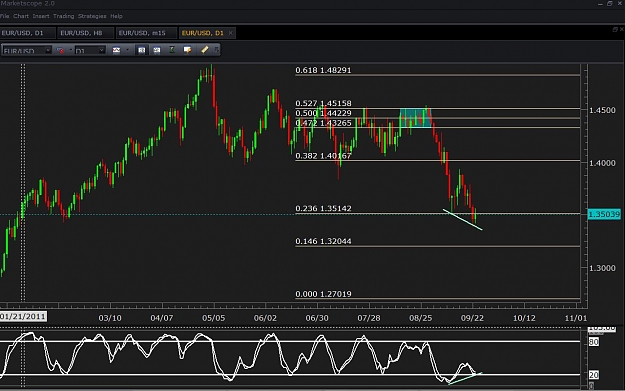Open the File menu
This screenshot has width=625, height=391.
[4, 16]
